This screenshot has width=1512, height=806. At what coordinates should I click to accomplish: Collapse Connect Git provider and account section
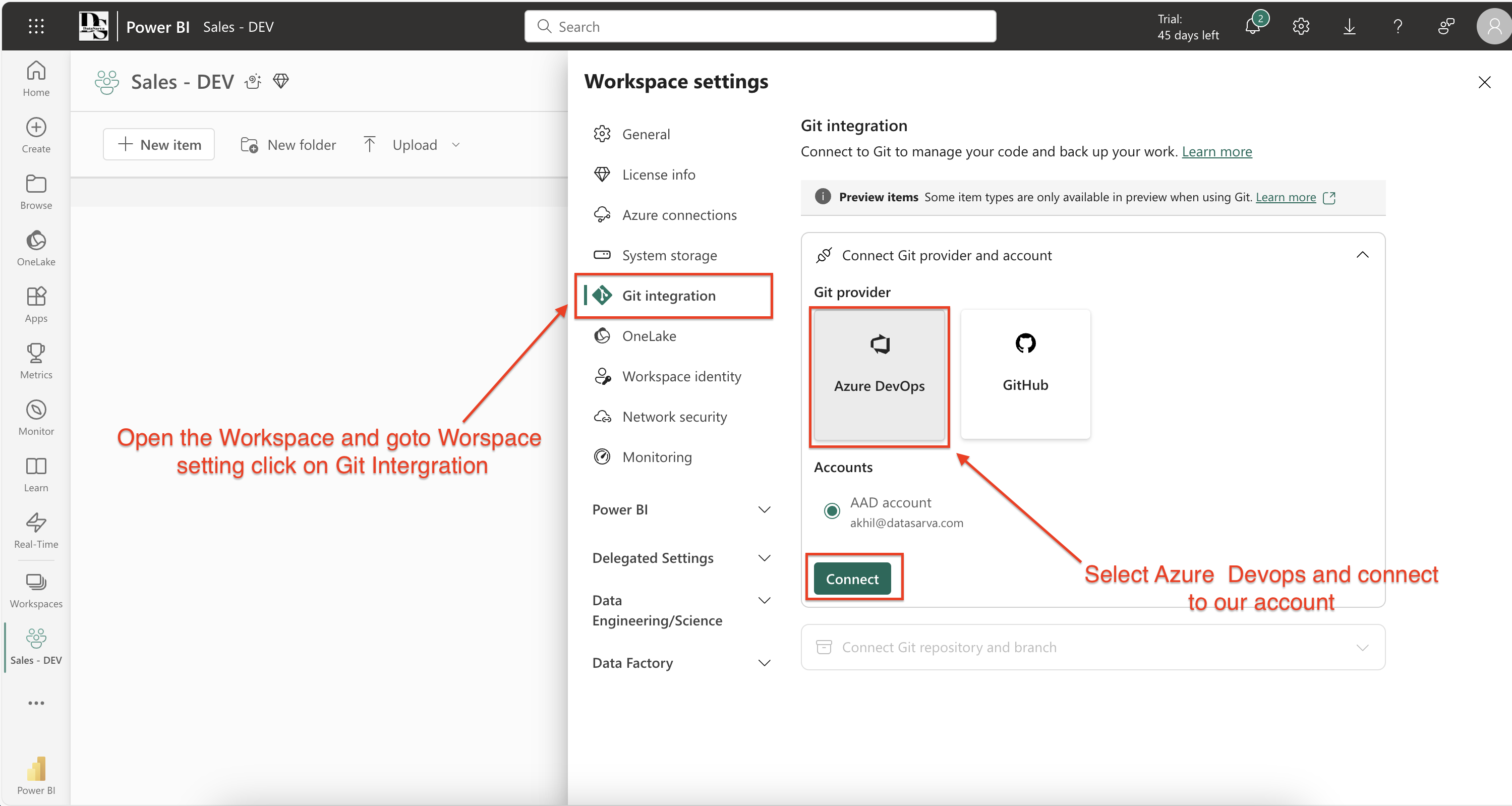[1362, 255]
